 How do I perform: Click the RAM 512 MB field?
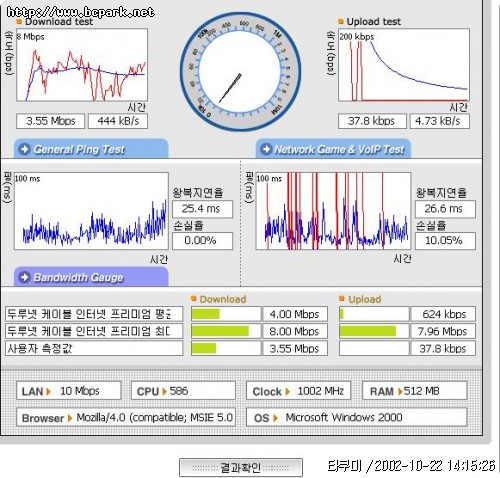coord(414,391)
